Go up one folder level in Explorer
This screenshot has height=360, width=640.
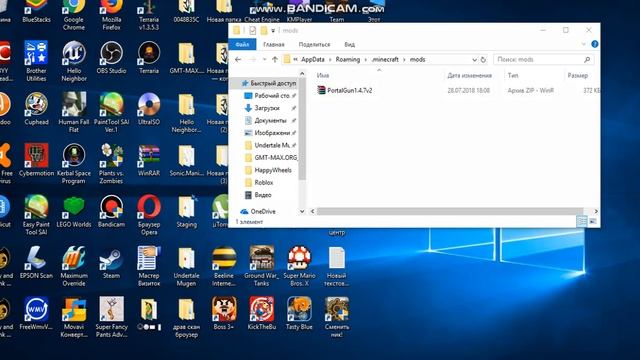(x=275, y=60)
